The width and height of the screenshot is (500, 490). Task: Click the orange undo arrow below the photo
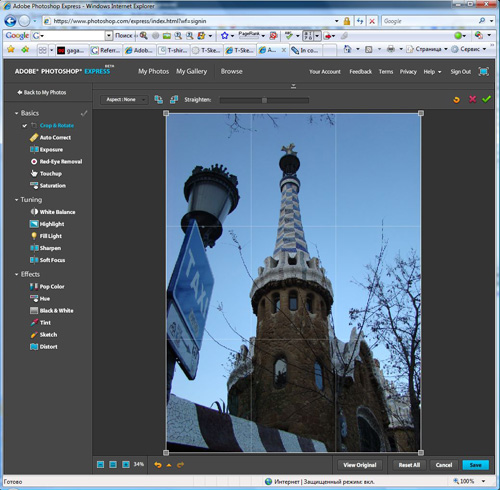coord(158,465)
